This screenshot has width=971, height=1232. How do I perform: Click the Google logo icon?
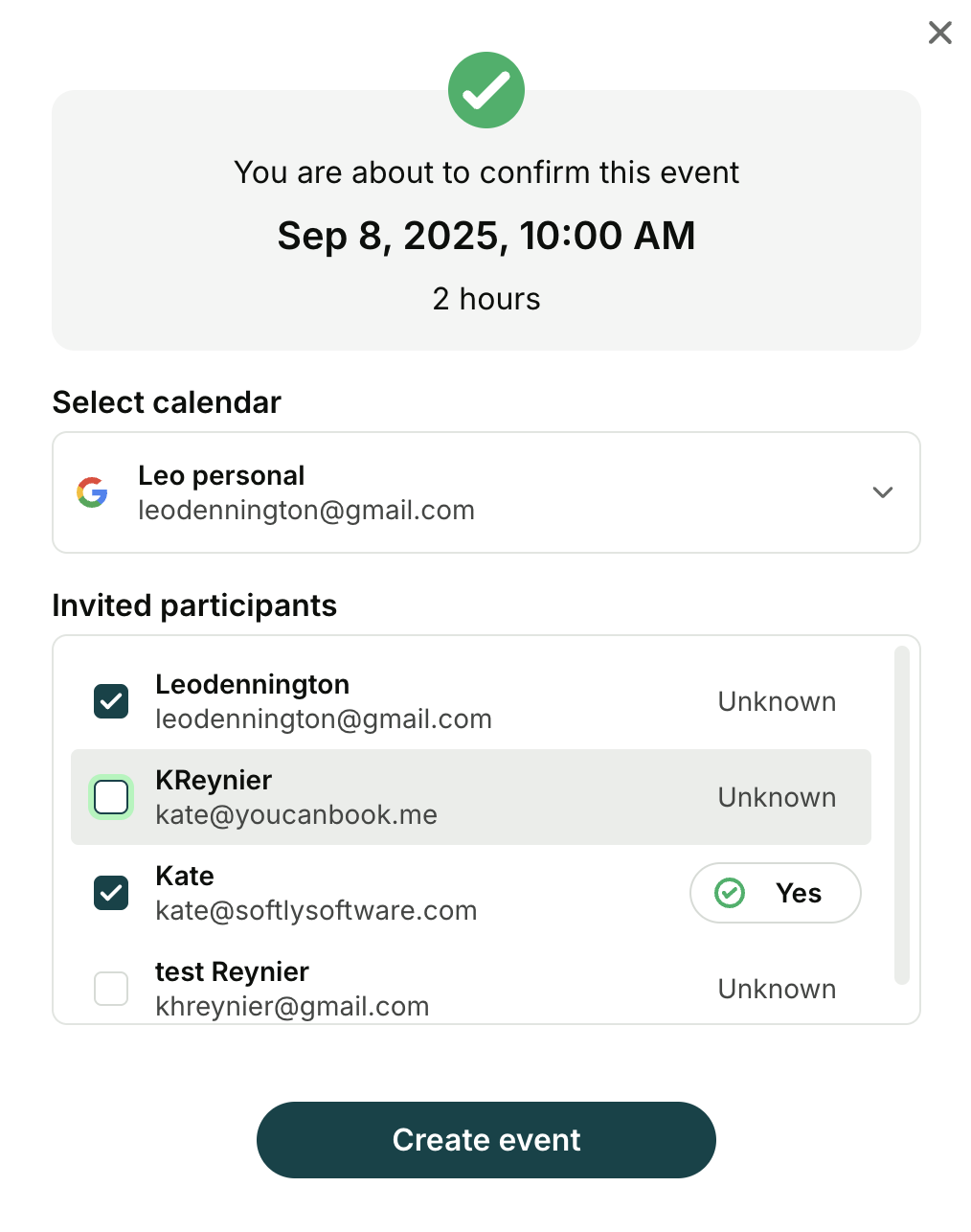92,492
